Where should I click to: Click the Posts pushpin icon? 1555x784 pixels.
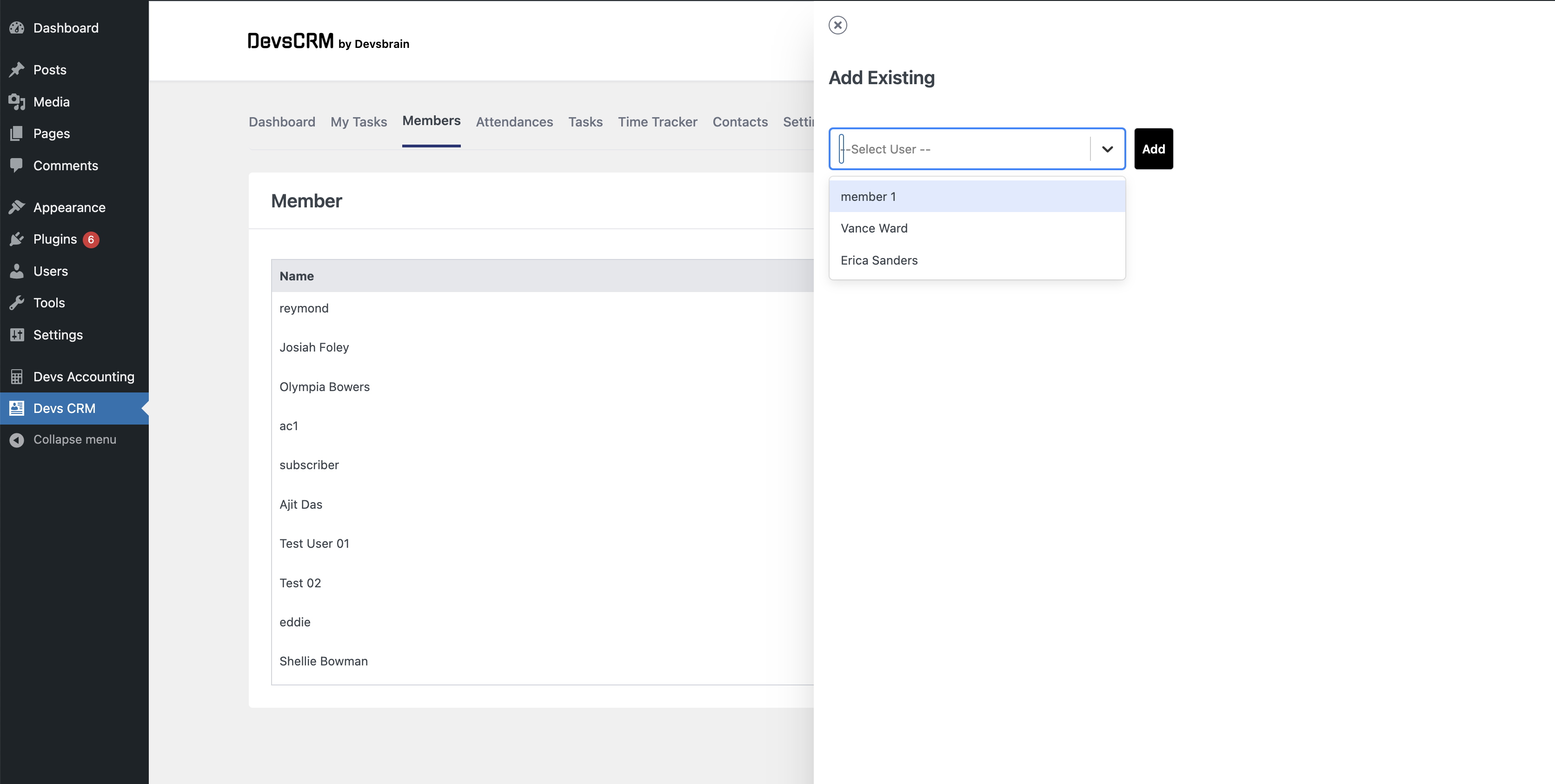17,70
